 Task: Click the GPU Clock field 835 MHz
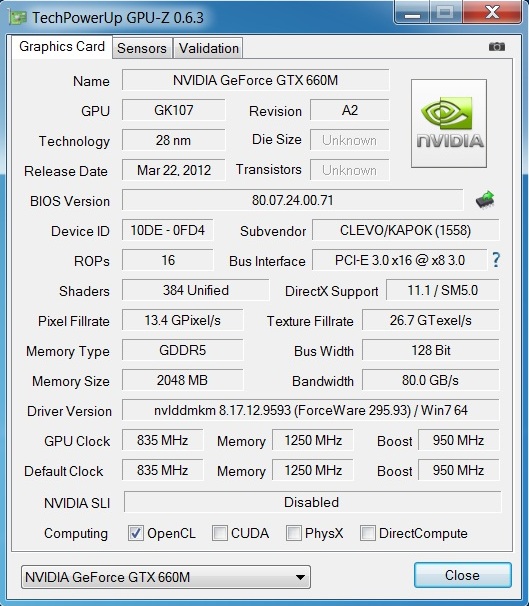click(x=162, y=440)
